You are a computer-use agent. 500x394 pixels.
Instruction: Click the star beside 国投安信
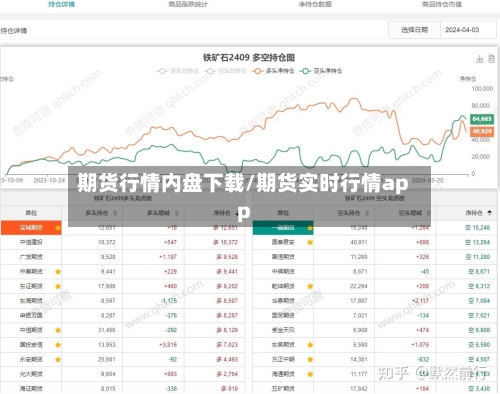coord(58,345)
